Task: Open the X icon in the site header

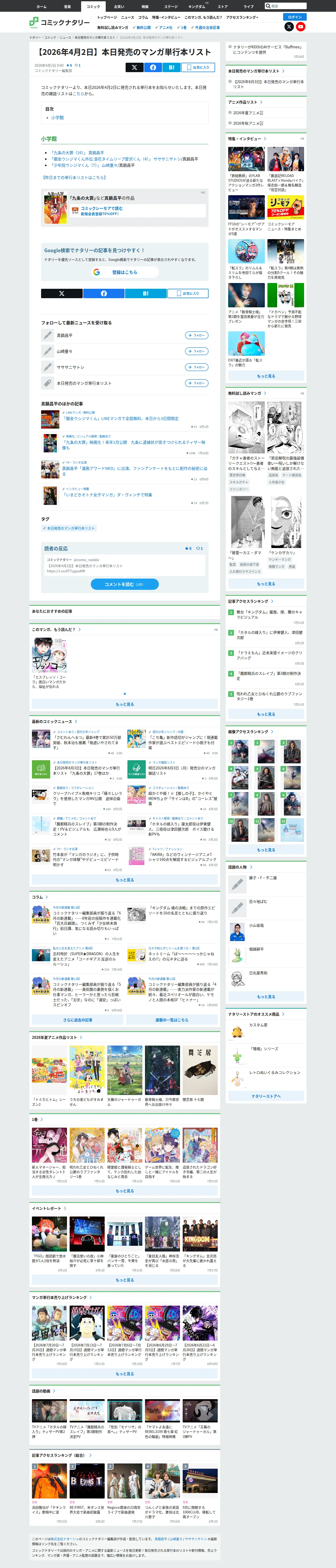Action: (289, 27)
